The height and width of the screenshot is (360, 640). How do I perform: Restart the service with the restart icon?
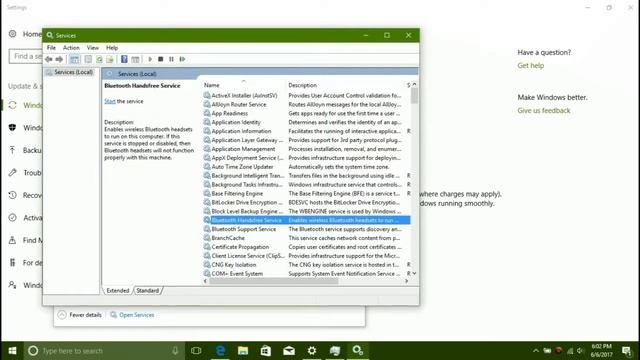coord(182,59)
